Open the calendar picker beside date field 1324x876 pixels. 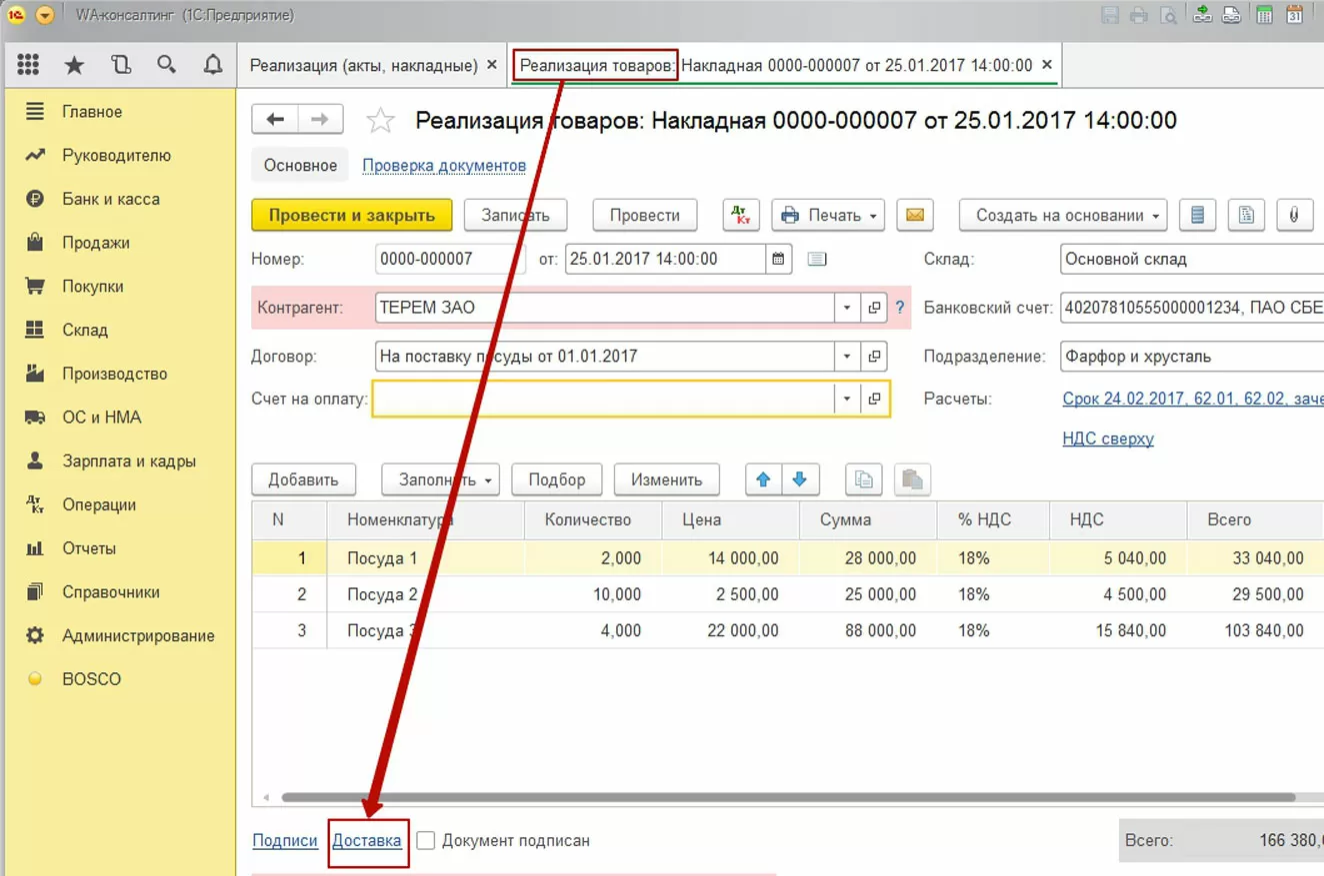pos(779,259)
